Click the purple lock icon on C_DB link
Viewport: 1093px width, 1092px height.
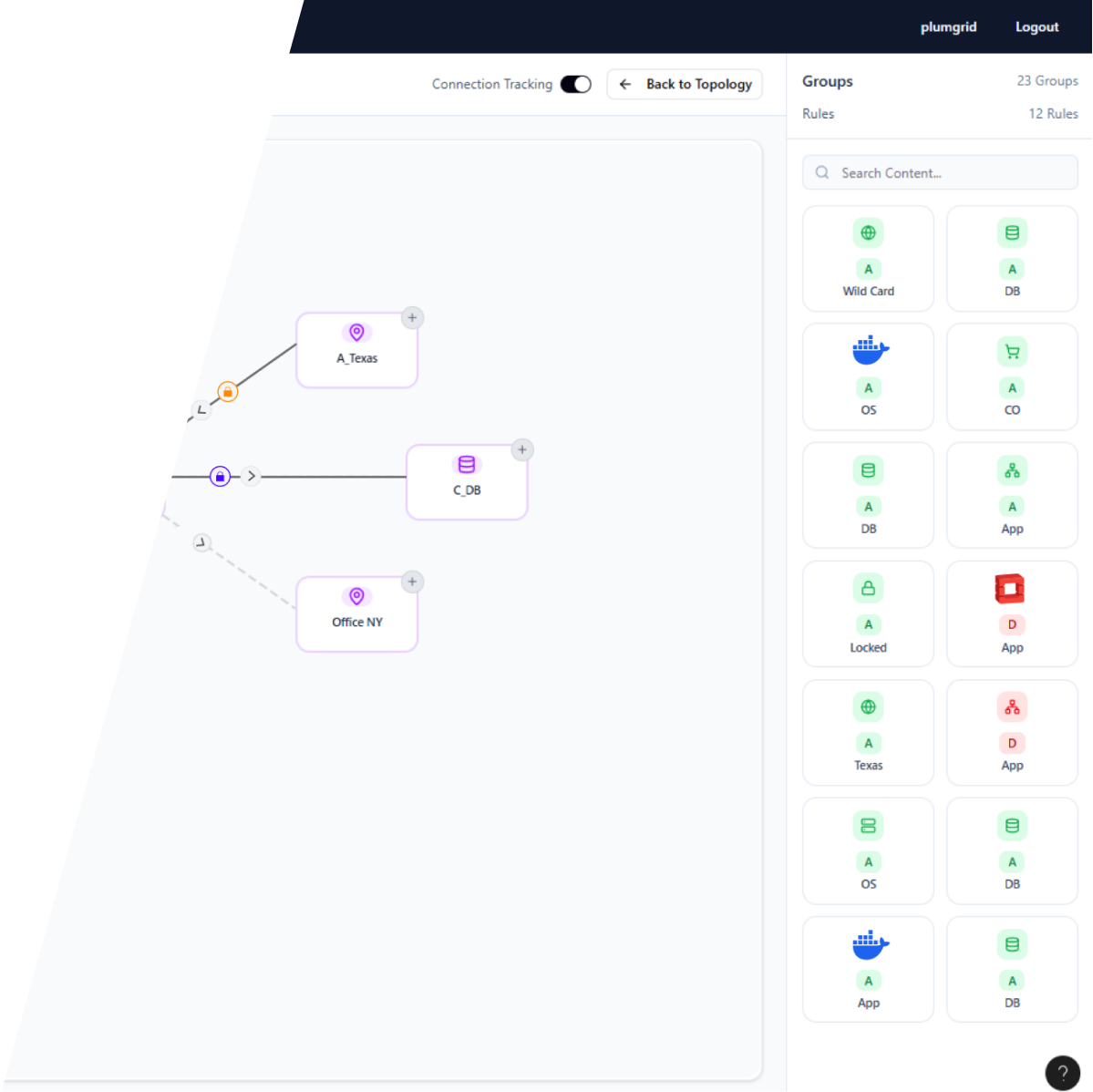(x=220, y=476)
